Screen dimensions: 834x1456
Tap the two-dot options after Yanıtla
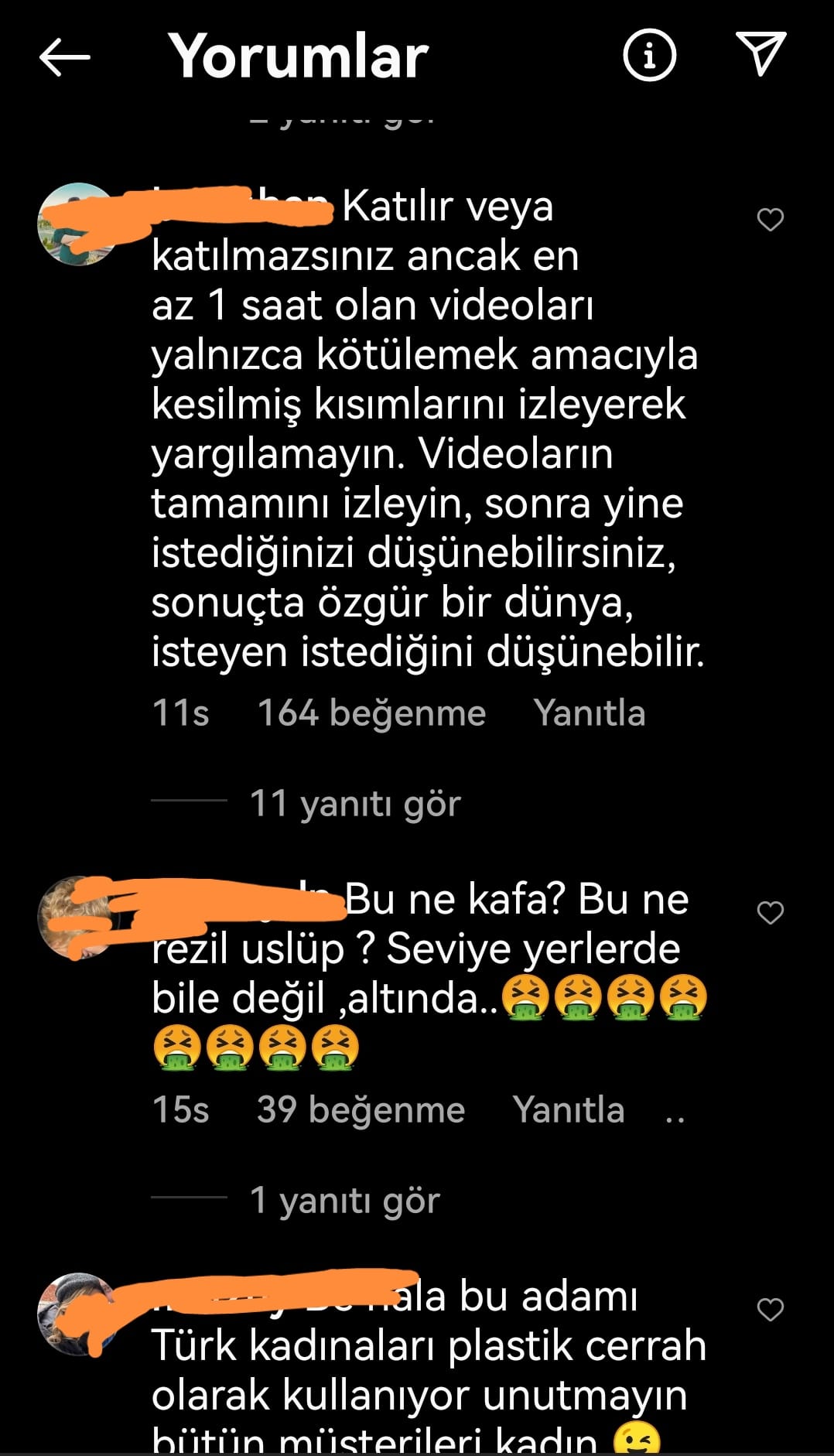point(675,1119)
